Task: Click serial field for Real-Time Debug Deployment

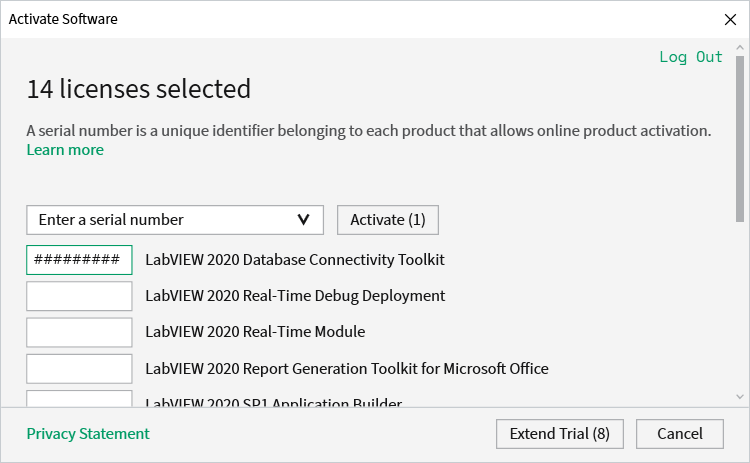Action: pos(79,296)
